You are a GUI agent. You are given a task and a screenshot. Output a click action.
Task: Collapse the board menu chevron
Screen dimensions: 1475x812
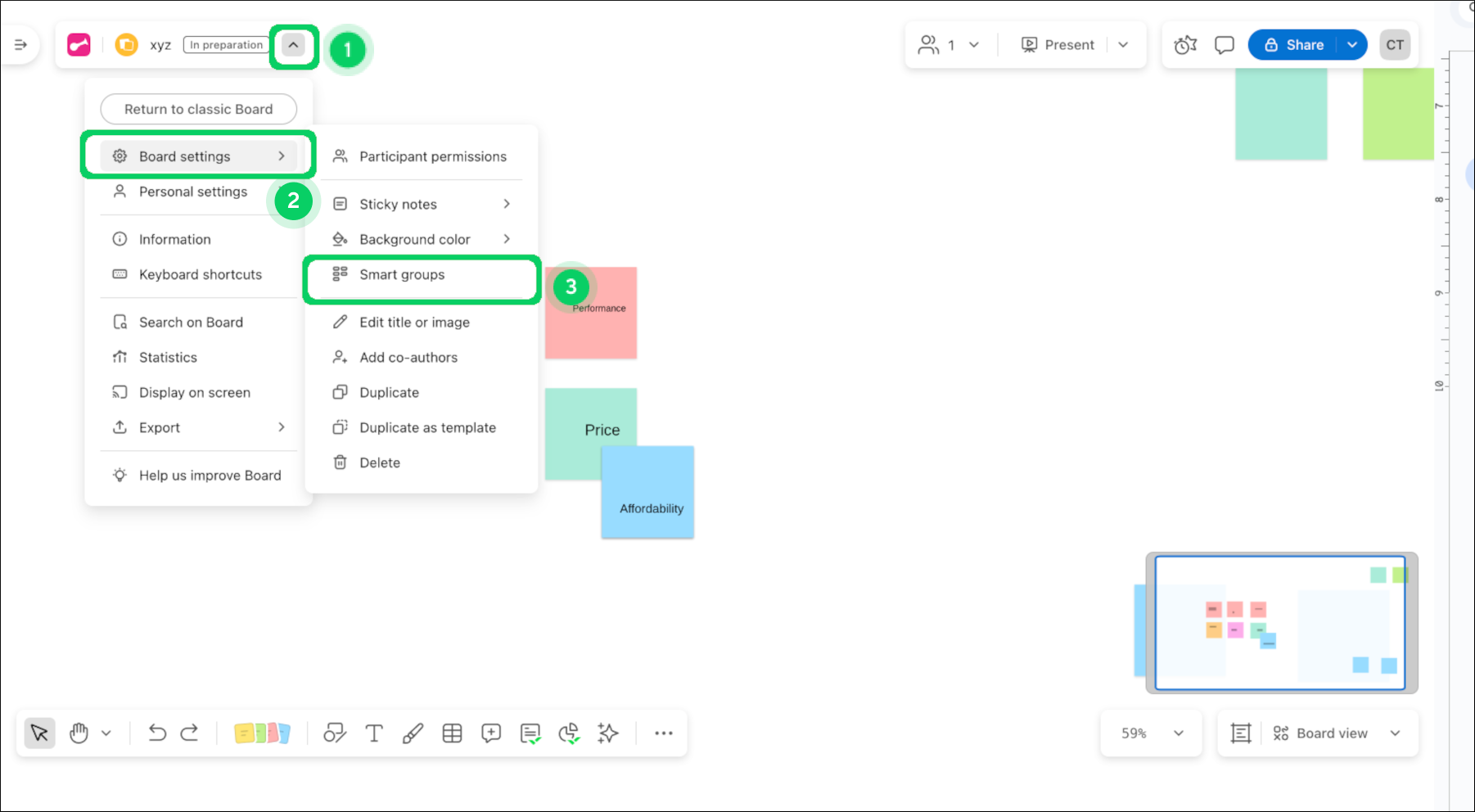[293, 45]
